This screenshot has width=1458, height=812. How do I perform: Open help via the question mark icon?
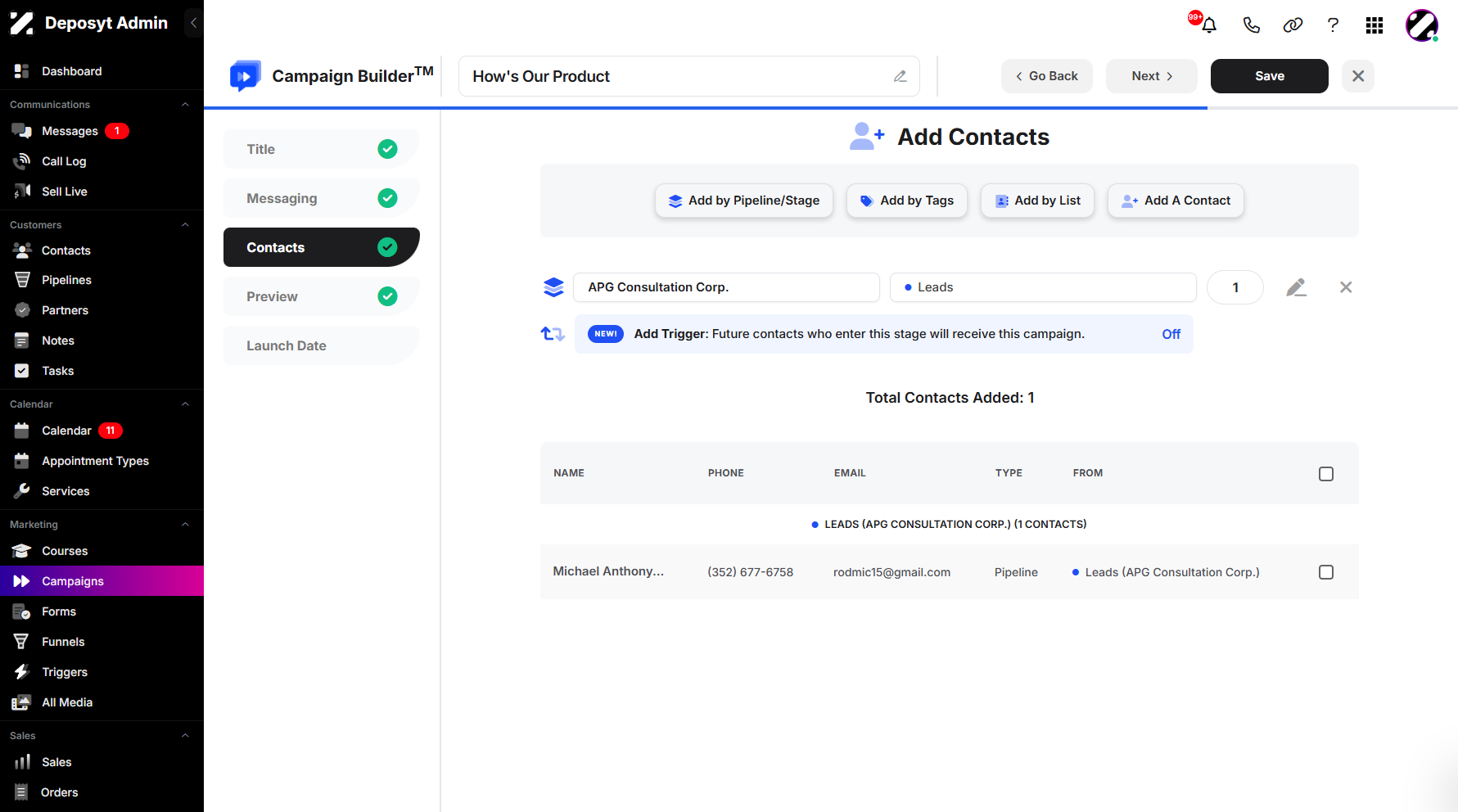click(1333, 25)
